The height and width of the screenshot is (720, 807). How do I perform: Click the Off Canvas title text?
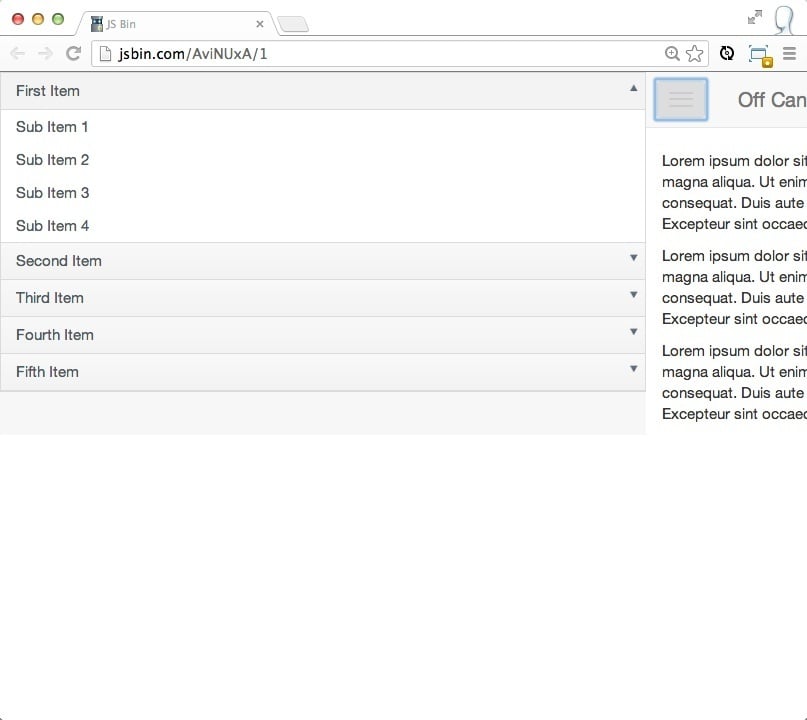772,100
